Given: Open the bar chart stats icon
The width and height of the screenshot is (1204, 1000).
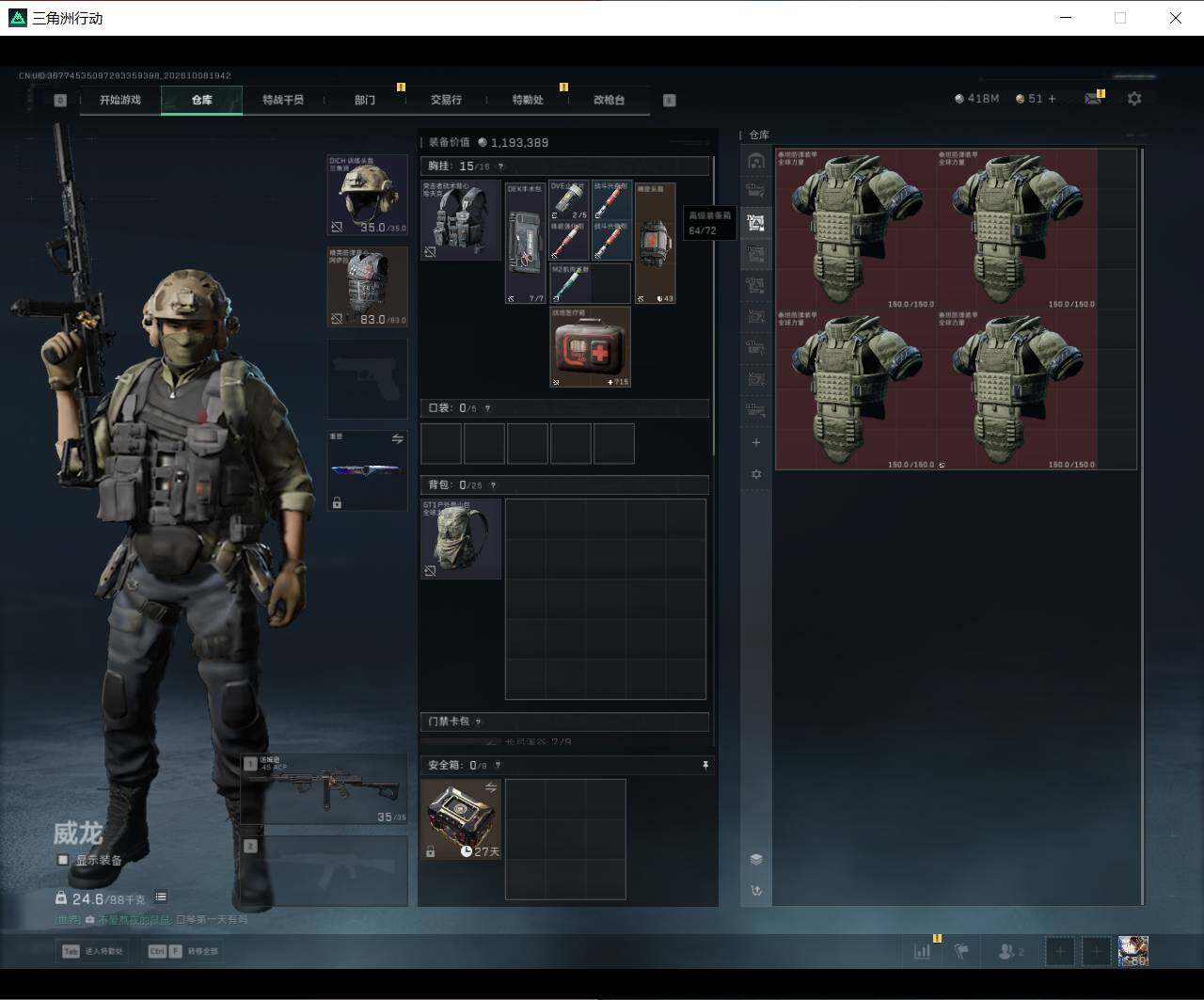Looking at the screenshot, I should [x=922, y=951].
